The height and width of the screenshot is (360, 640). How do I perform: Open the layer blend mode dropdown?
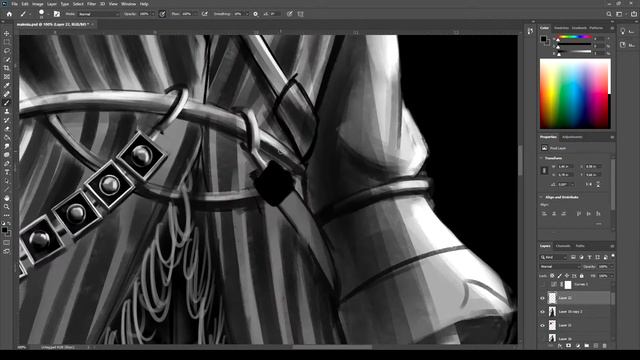coord(560,267)
